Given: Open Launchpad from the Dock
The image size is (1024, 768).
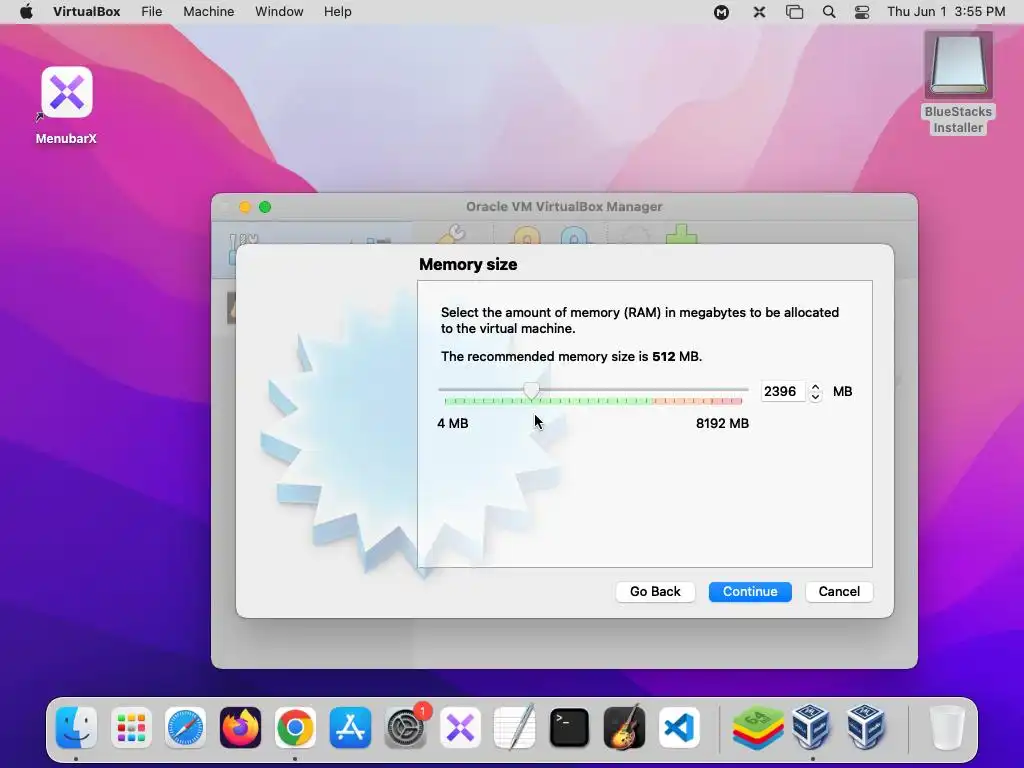Looking at the screenshot, I should [x=131, y=727].
